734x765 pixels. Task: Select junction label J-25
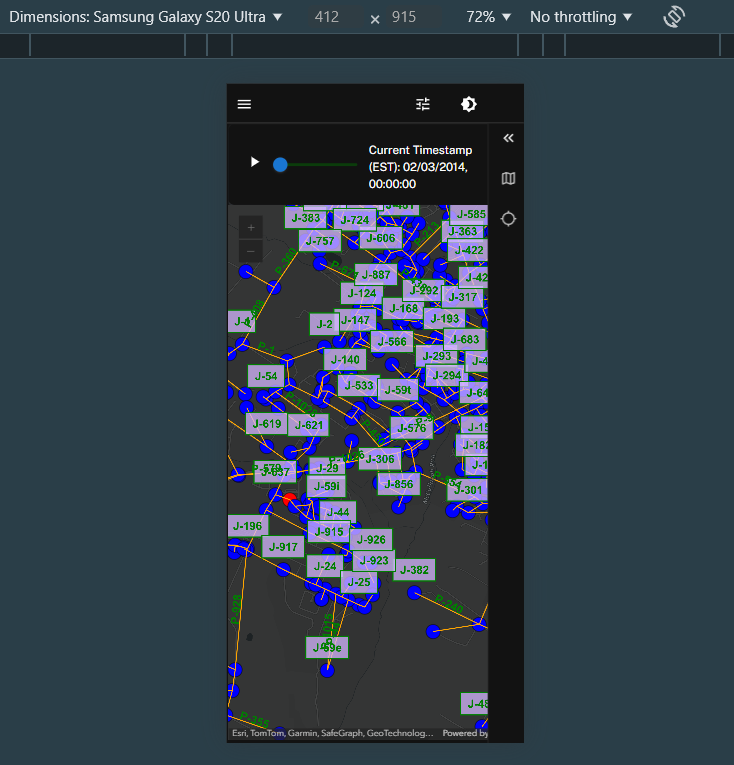[x=359, y=582]
